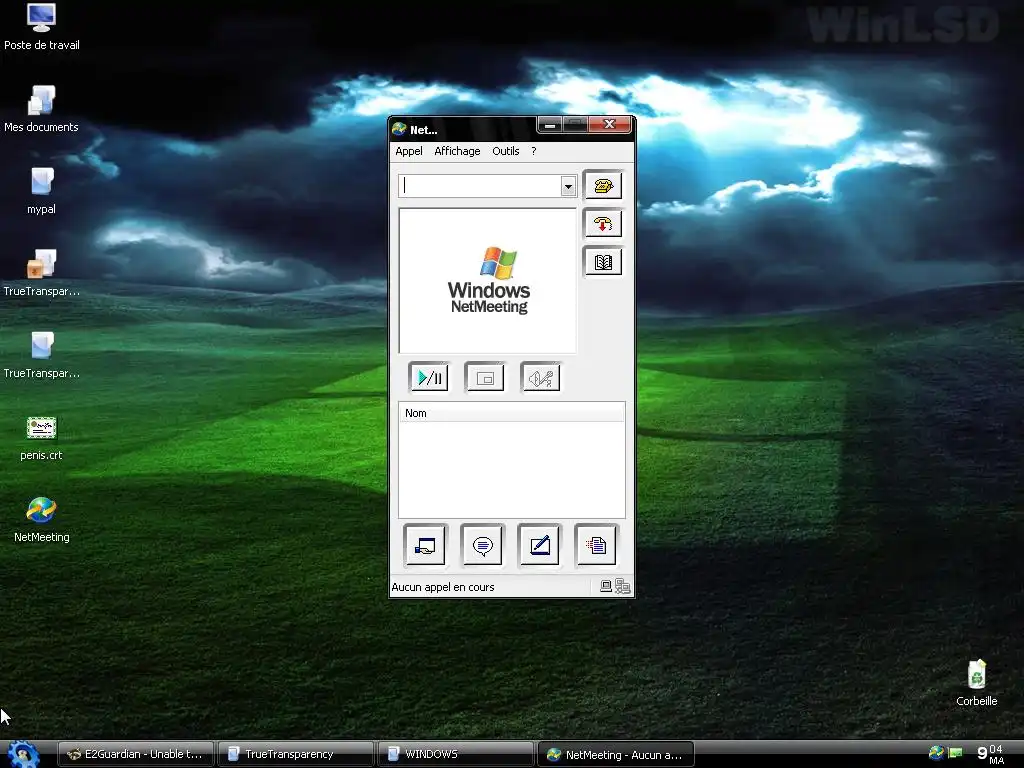
Task: Select the Corbeille recycle bin
Action: coord(976,683)
